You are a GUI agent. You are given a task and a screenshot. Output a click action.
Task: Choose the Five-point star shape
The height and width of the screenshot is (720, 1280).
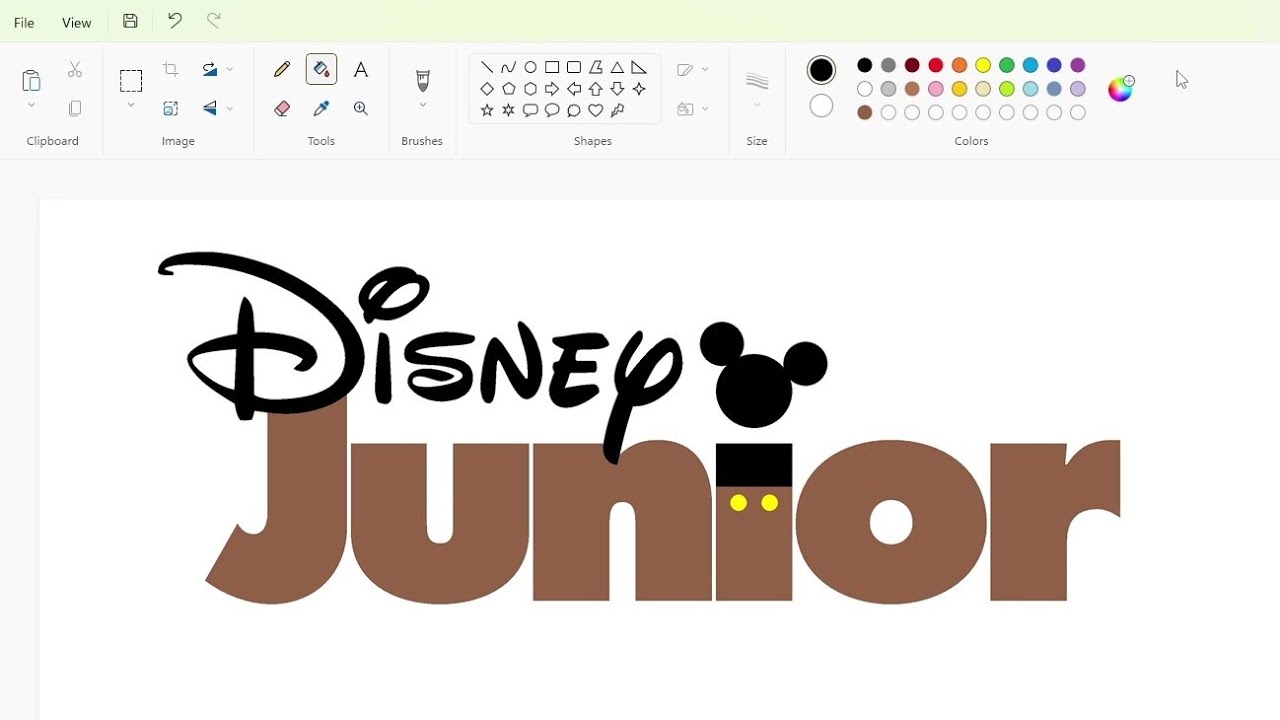[487, 110]
